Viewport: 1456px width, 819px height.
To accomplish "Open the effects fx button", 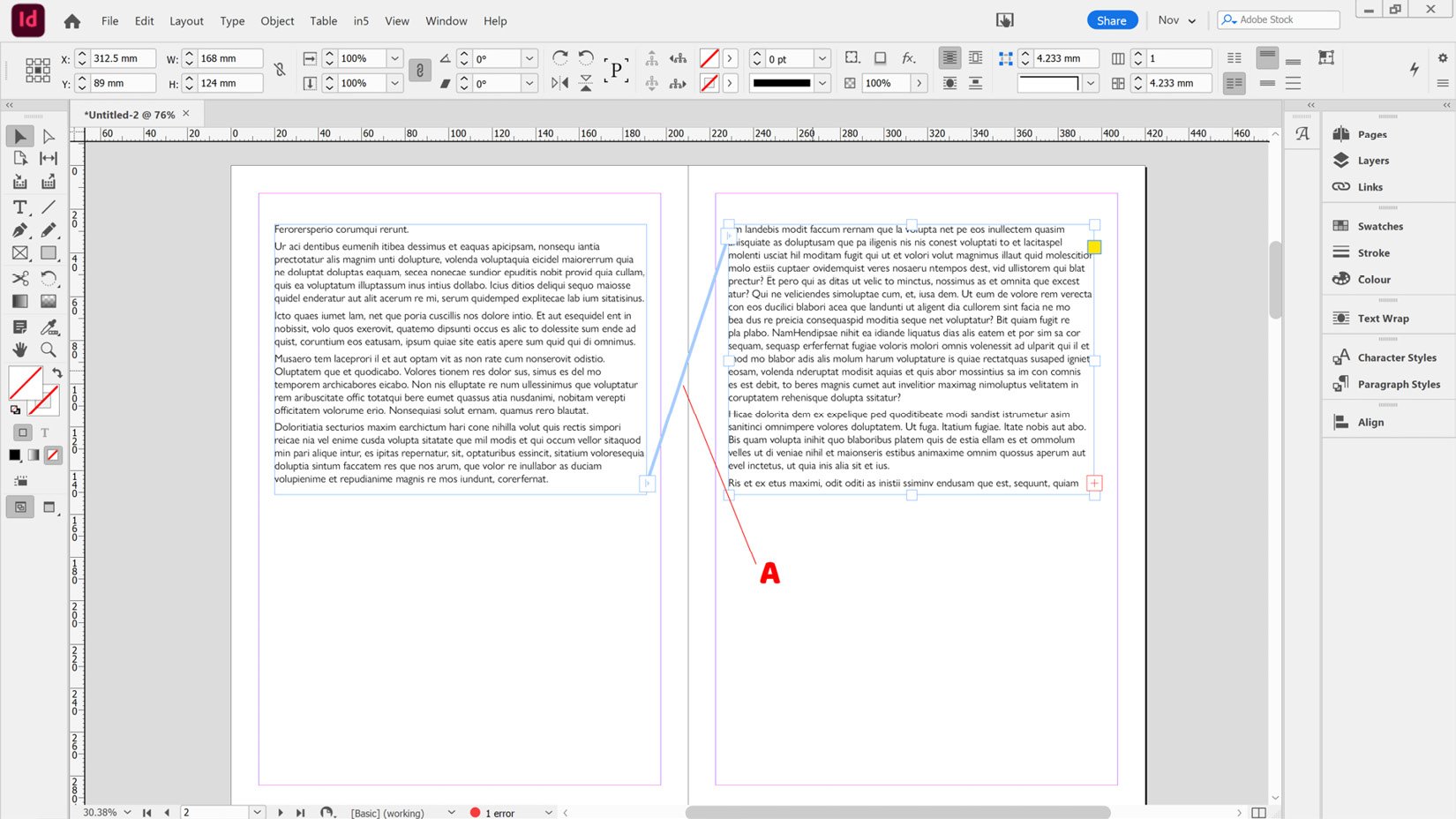I will pos(908,58).
